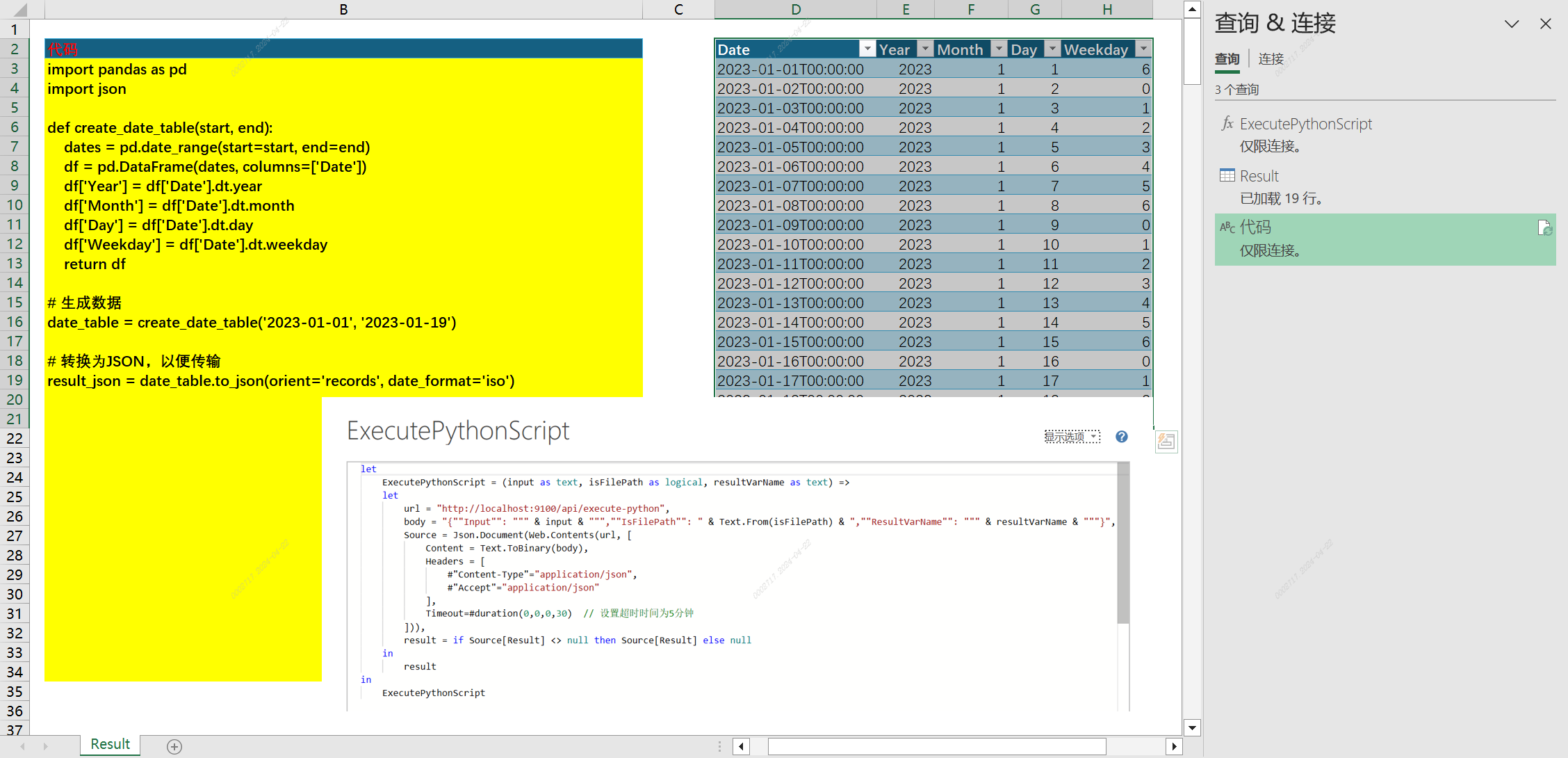
Task: Click the ABC text icon of 代码
Action: 1227,227
